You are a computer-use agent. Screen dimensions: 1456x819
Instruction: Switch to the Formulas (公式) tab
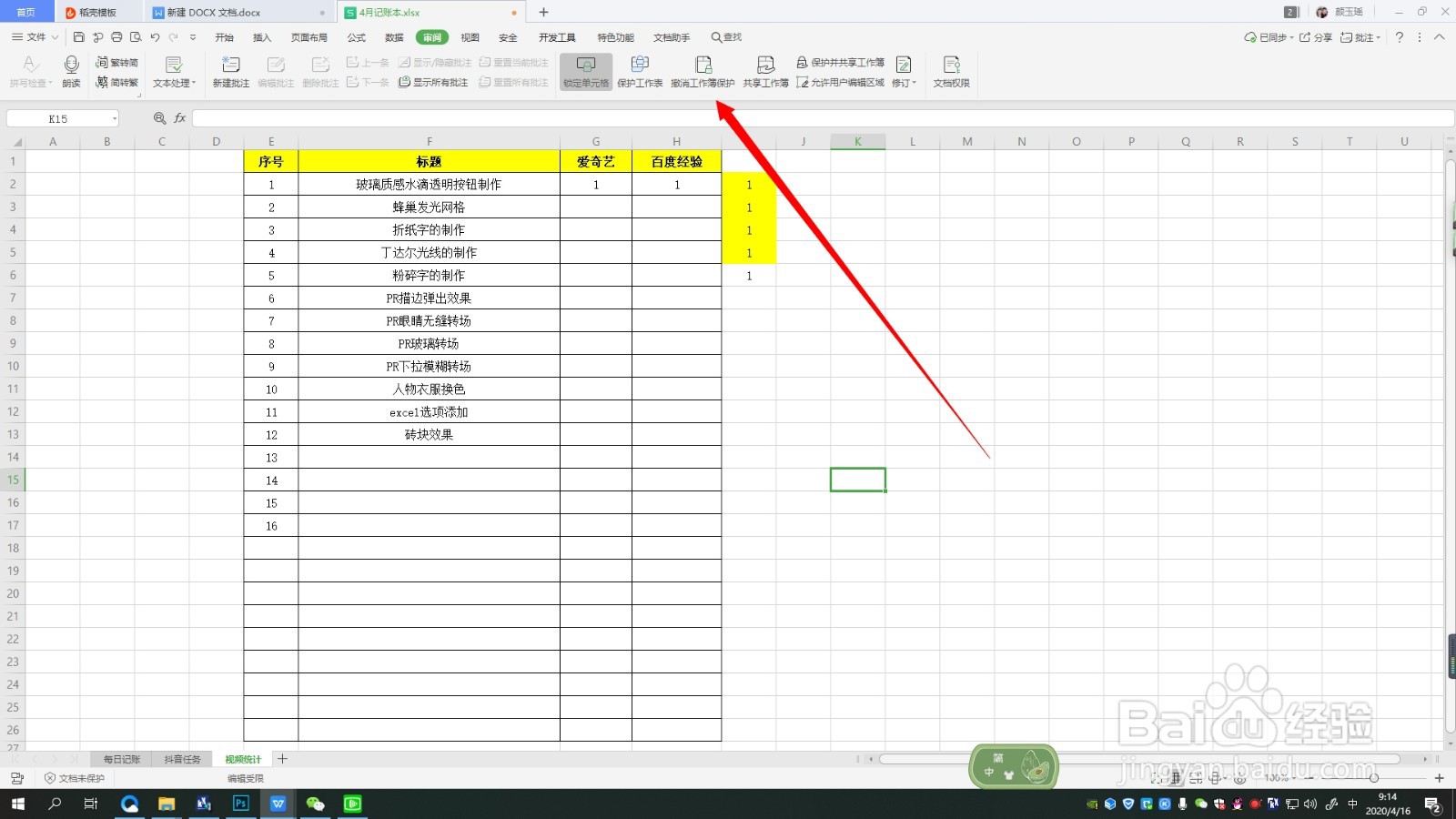point(357,37)
